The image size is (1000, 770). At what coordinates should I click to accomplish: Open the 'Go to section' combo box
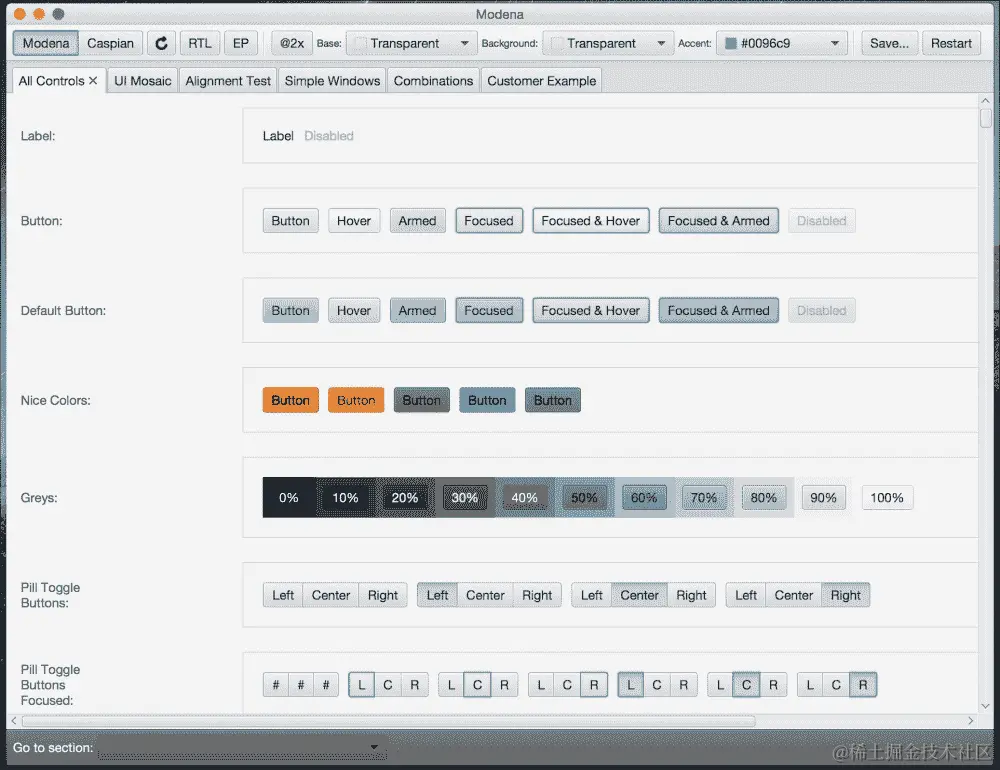pos(240,747)
